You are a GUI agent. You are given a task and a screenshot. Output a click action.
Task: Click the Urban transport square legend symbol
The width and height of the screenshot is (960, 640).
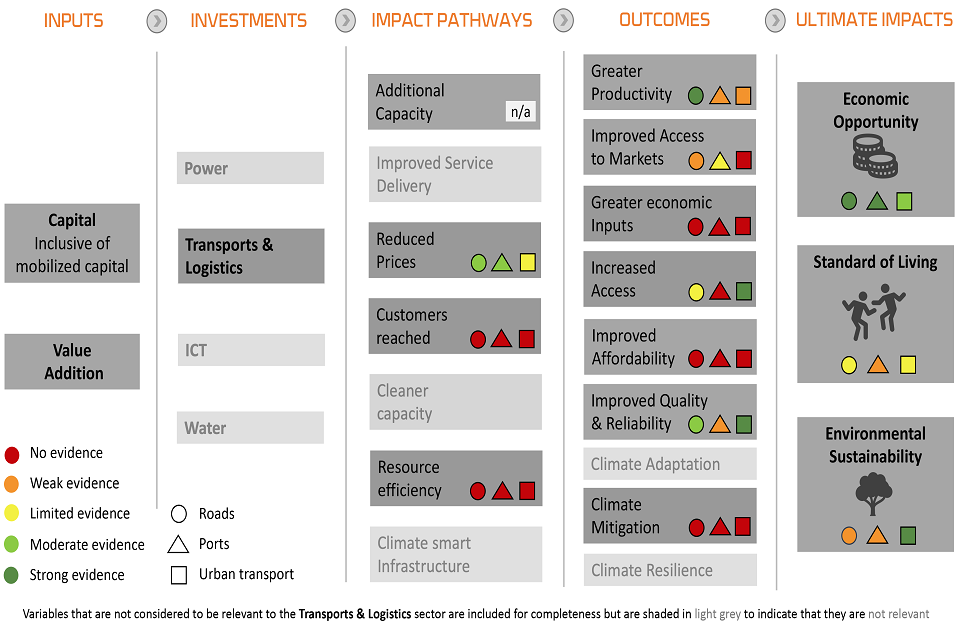(179, 575)
